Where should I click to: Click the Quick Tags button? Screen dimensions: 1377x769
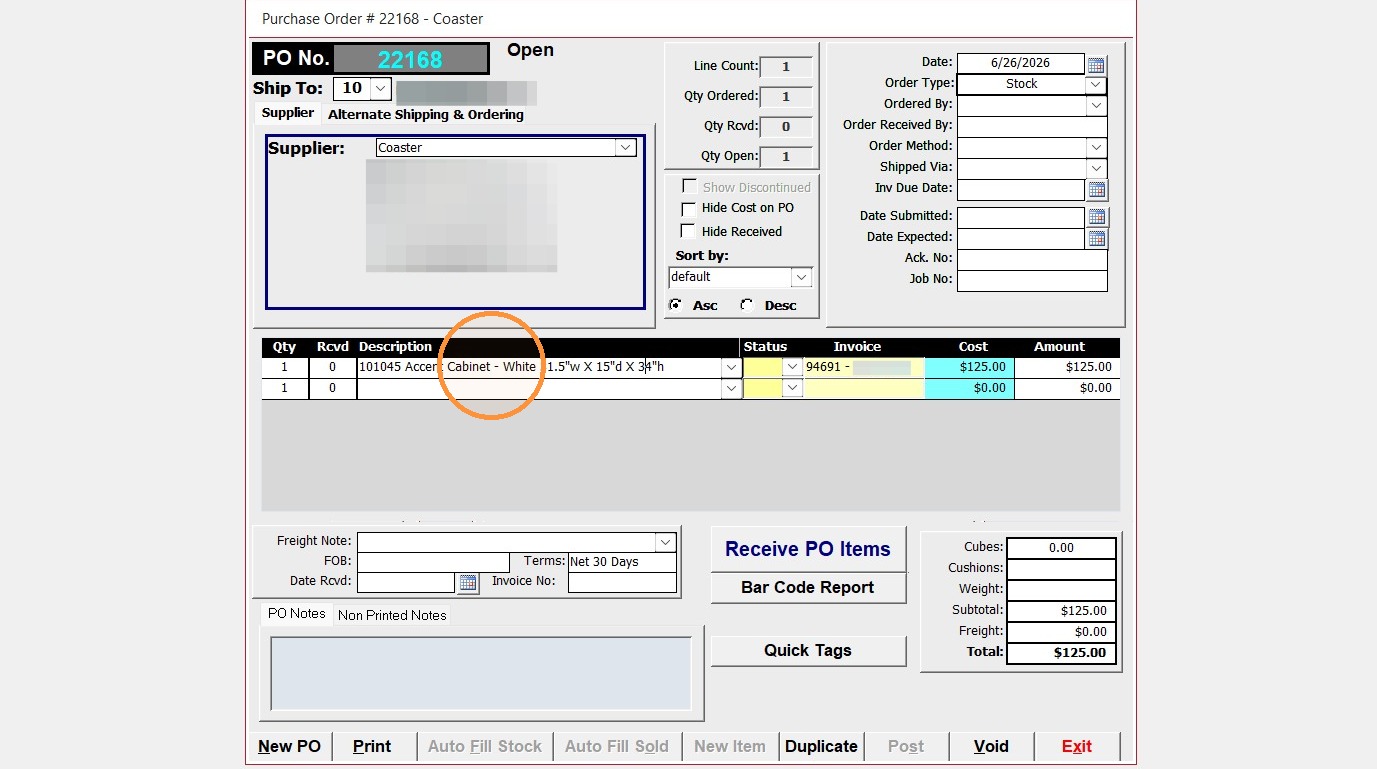coord(808,651)
